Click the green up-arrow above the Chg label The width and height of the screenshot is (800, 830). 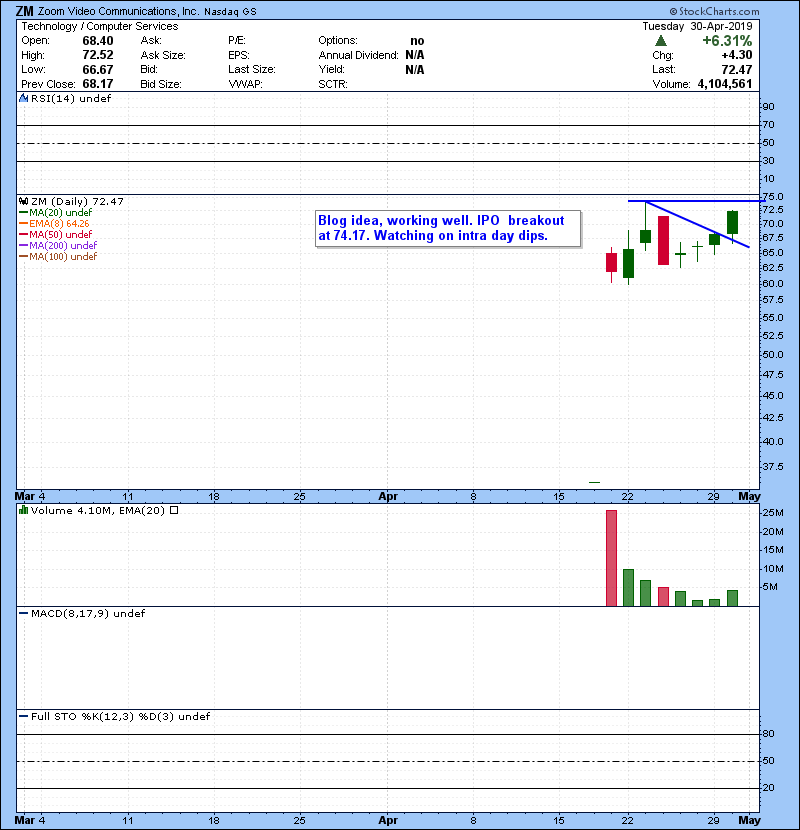(661, 41)
